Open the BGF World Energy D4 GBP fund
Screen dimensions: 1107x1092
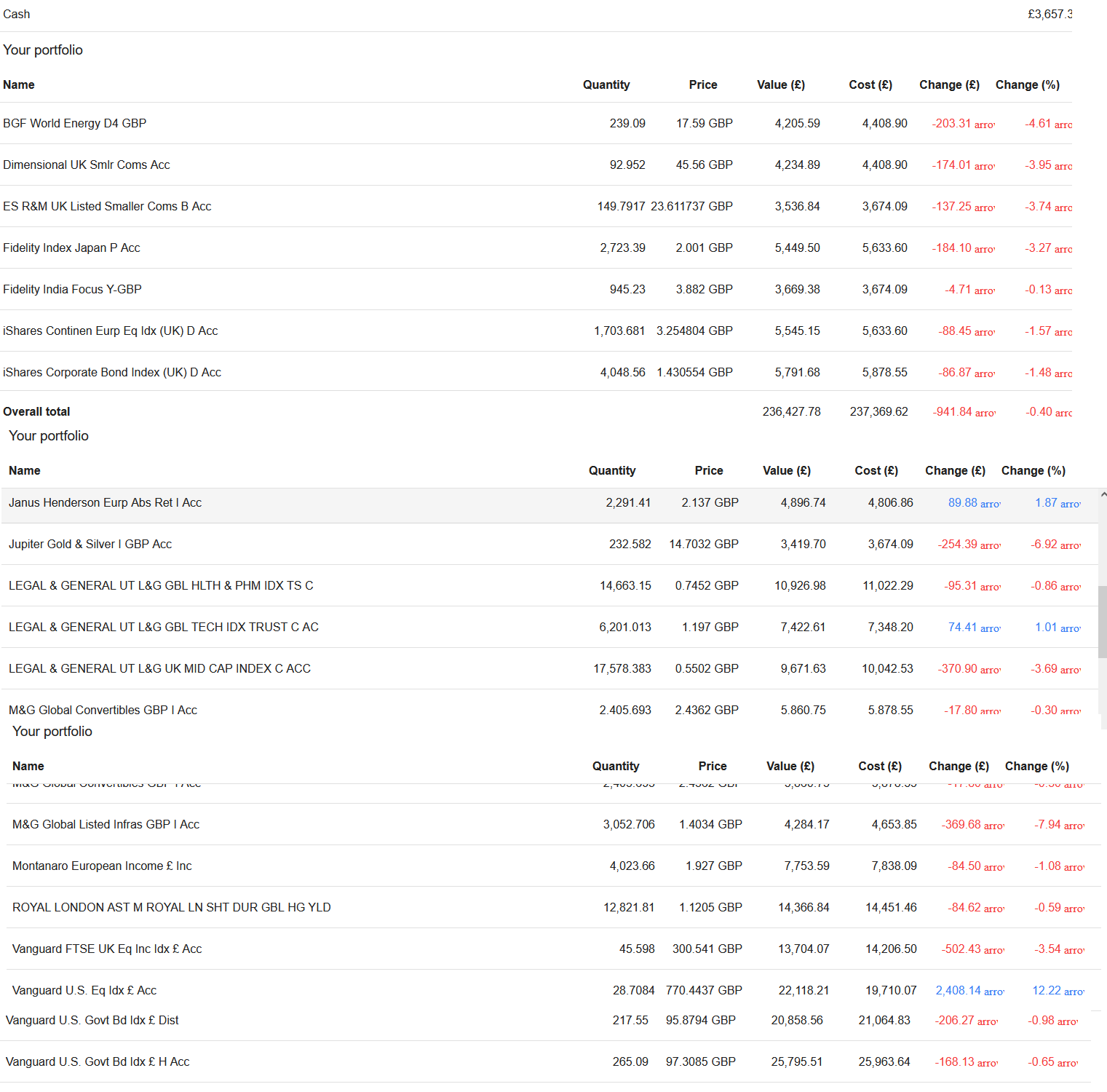(74, 124)
